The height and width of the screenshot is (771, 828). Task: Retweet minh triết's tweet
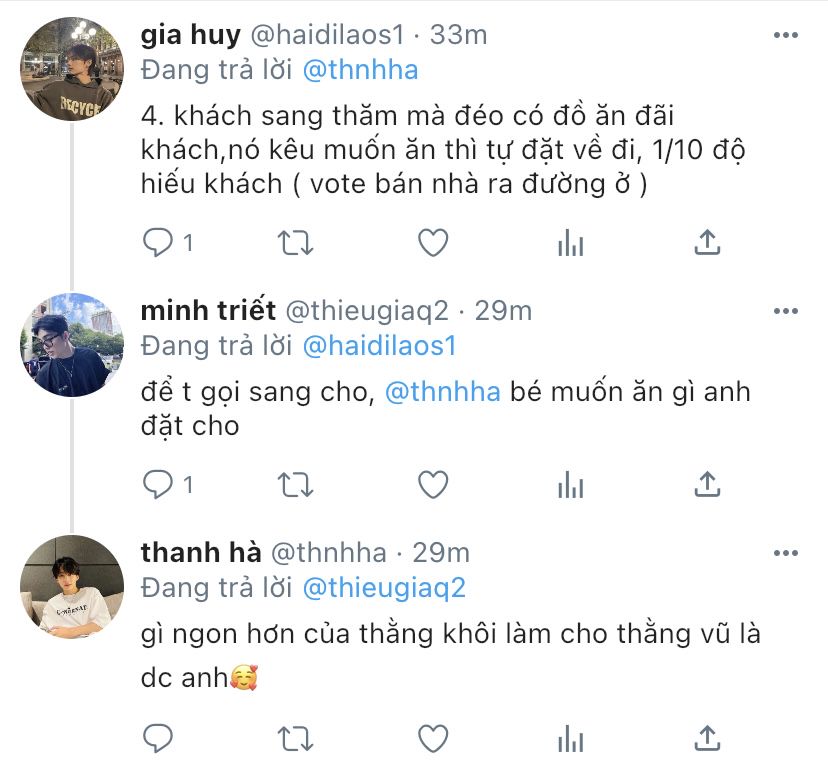pyautogui.click(x=296, y=485)
